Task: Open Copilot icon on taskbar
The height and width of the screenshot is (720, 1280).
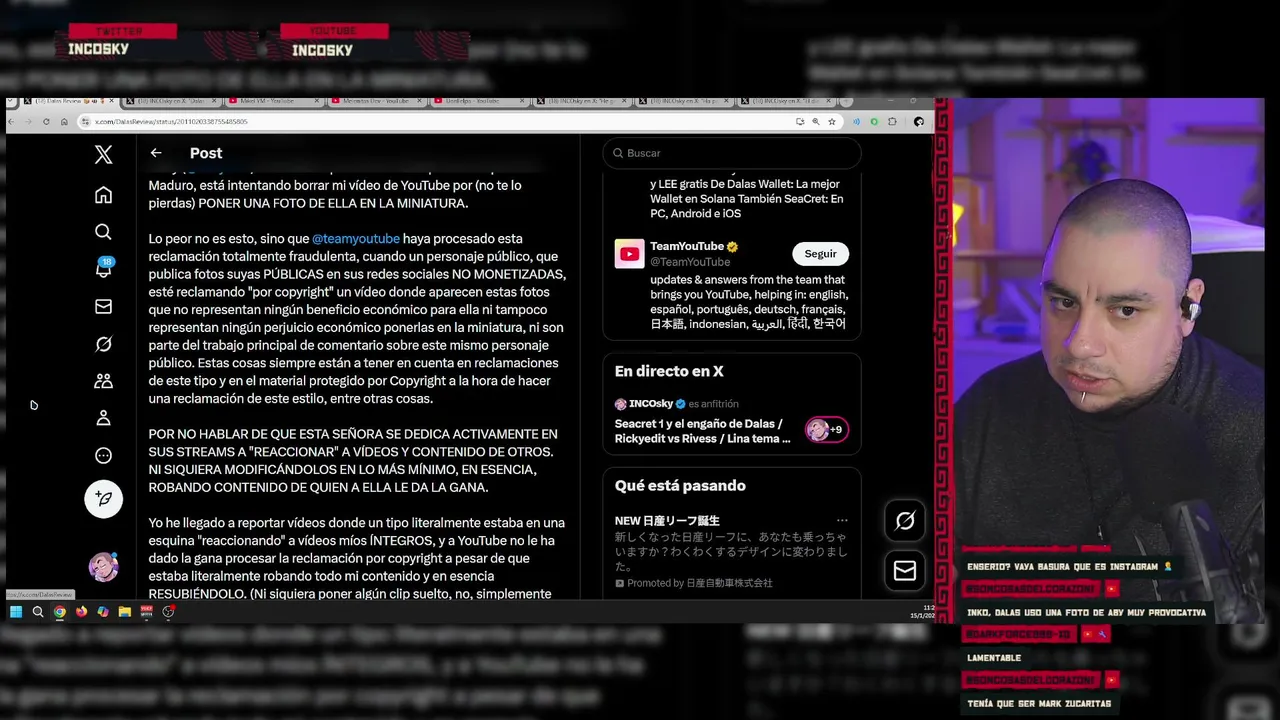Action: (103, 612)
